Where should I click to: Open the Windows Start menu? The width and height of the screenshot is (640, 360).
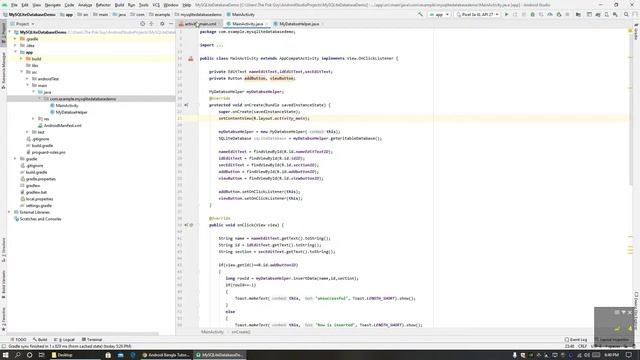click(6, 355)
